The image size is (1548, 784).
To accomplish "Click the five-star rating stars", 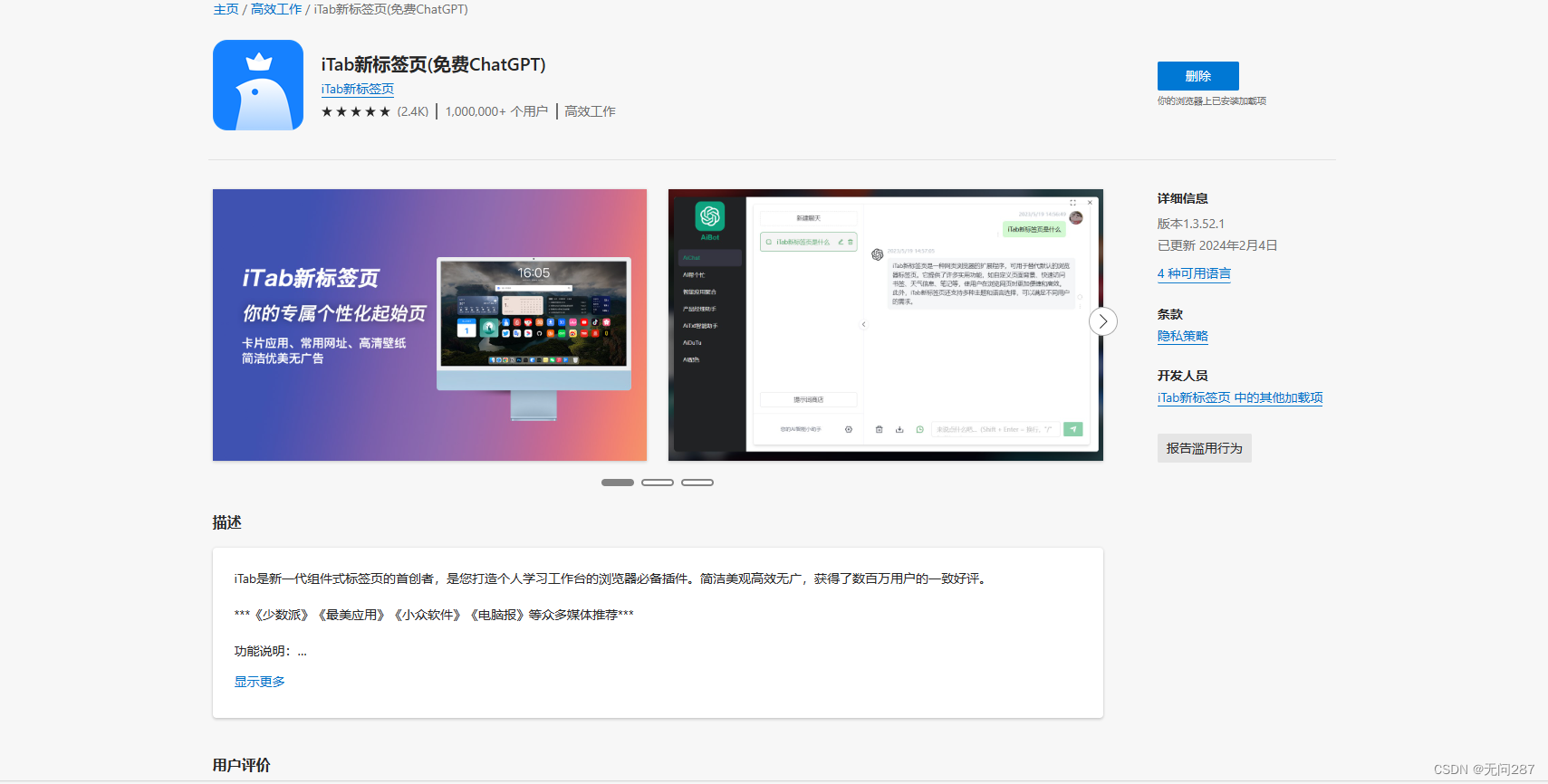I will [x=356, y=111].
